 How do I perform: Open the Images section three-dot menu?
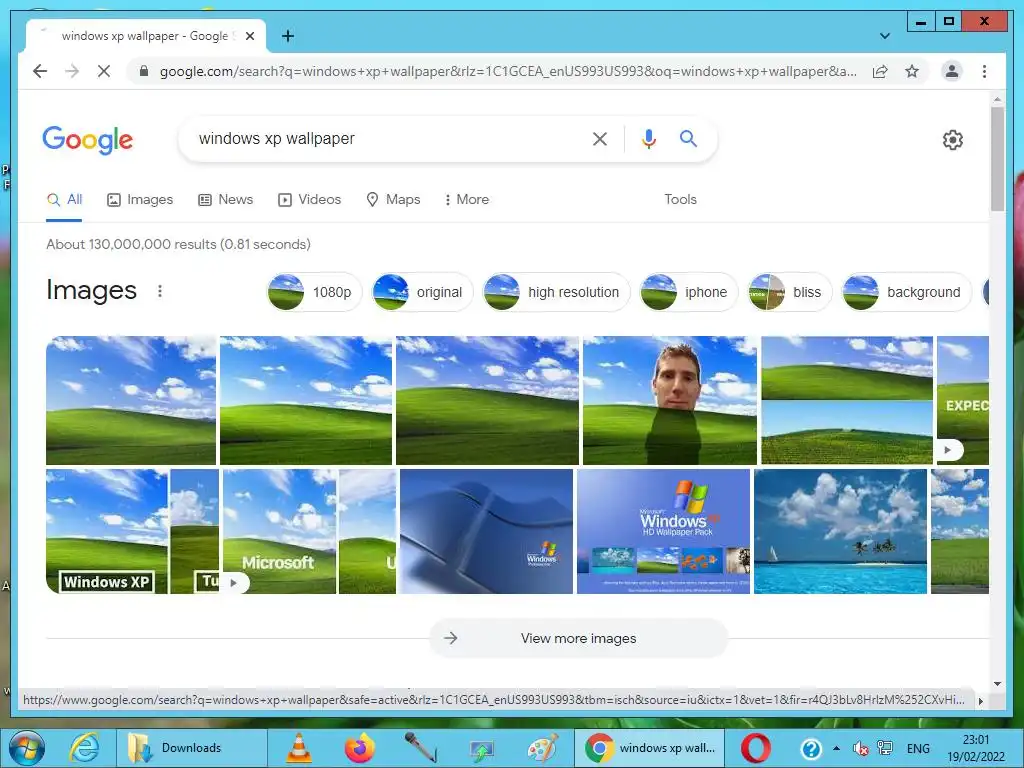160,291
